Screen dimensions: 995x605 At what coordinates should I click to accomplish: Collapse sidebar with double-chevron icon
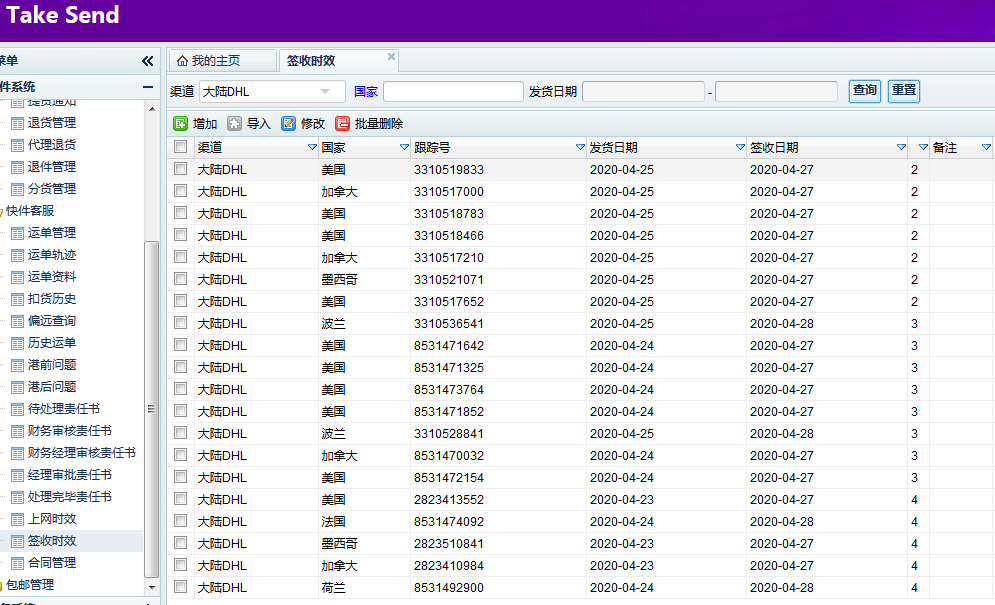tap(148, 61)
